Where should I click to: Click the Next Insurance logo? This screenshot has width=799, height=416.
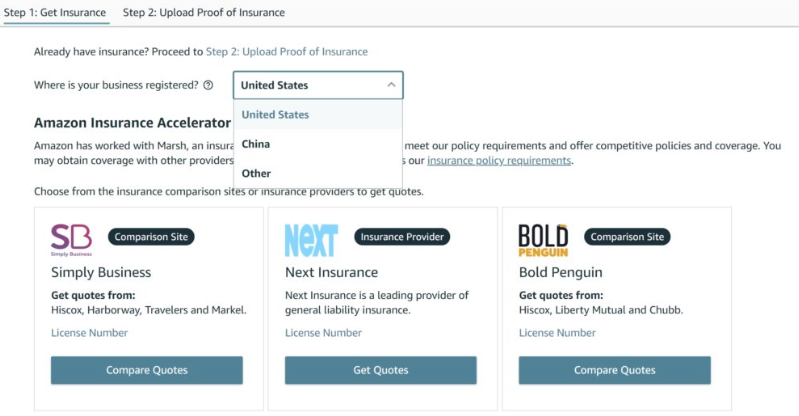(311, 239)
